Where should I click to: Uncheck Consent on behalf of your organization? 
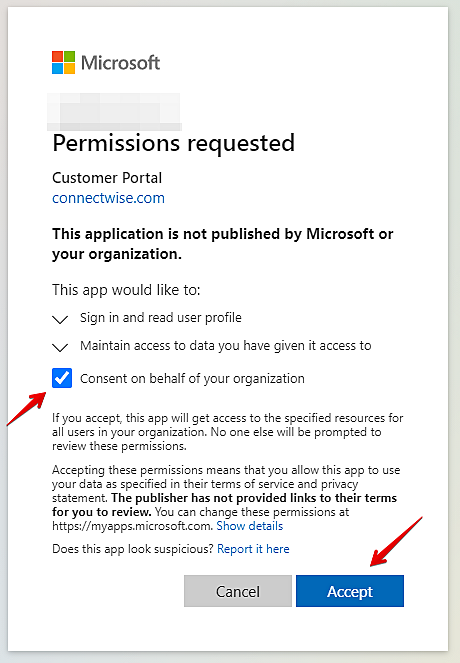[62, 378]
